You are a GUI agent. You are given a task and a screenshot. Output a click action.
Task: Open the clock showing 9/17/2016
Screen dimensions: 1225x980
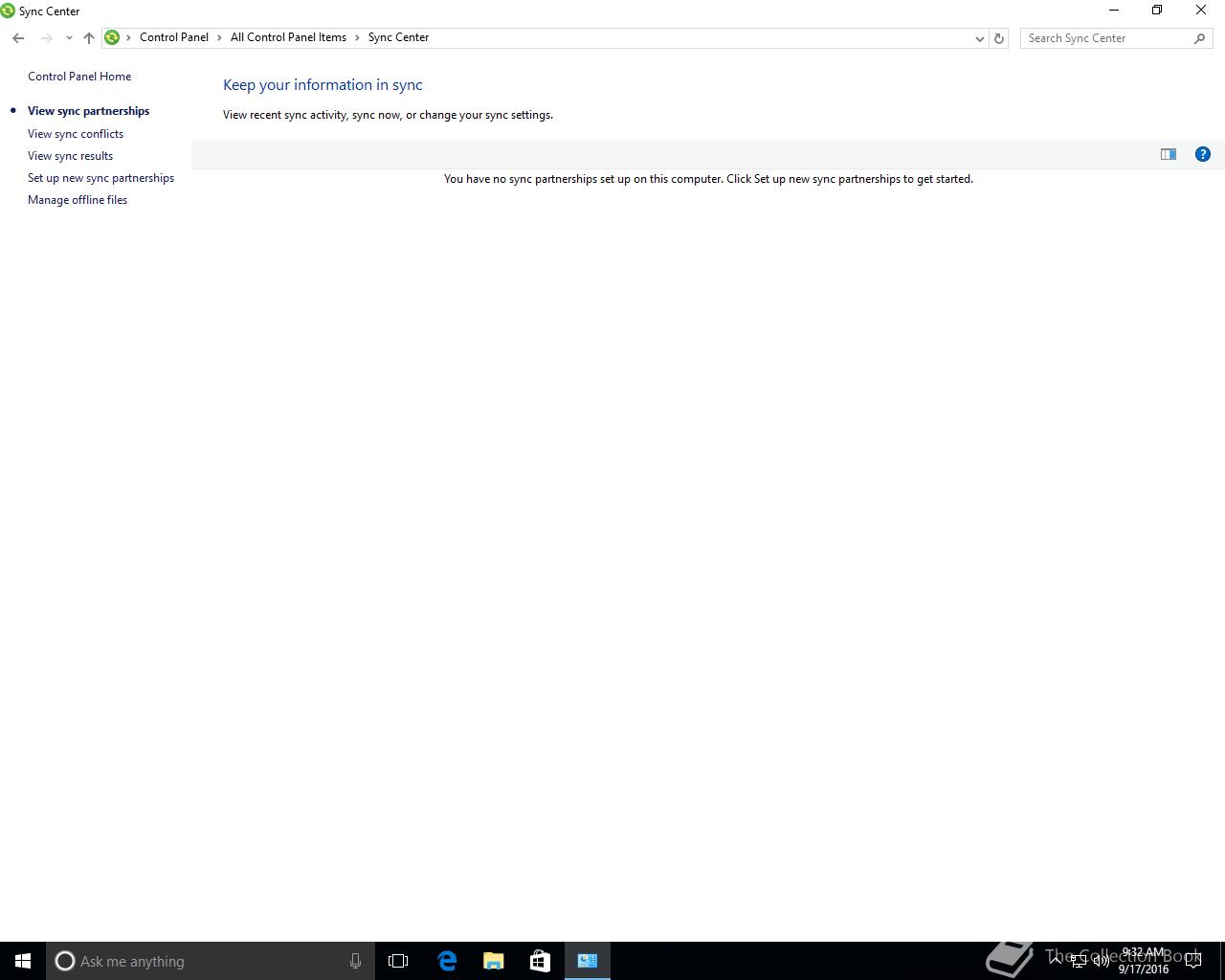(x=1144, y=961)
